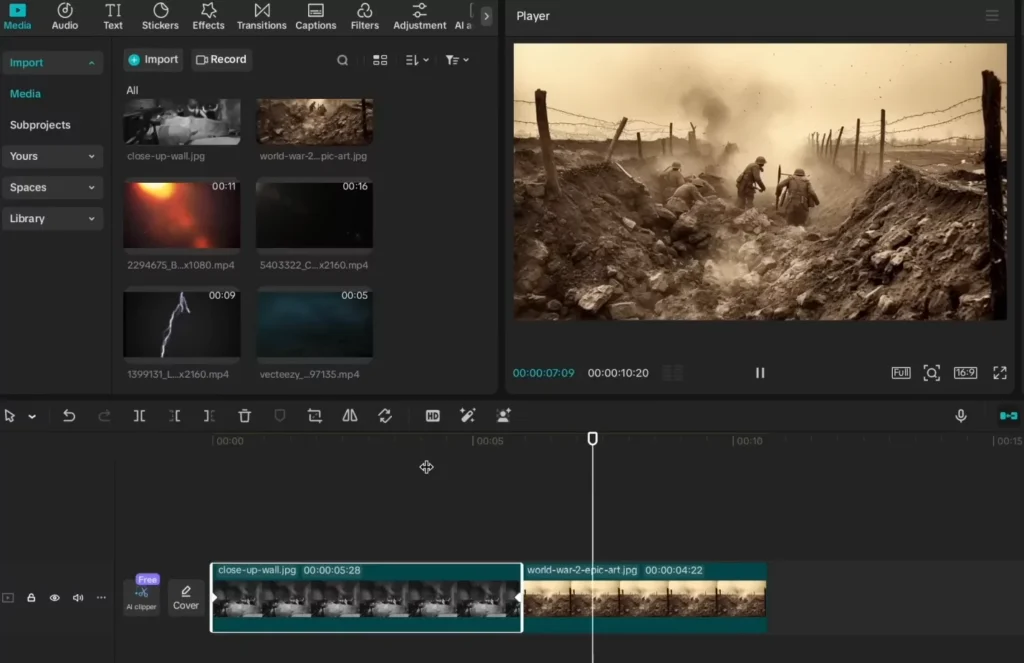Screen dimensions: 1024x663
Task: Open the Filters tab
Action: point(364,16)
